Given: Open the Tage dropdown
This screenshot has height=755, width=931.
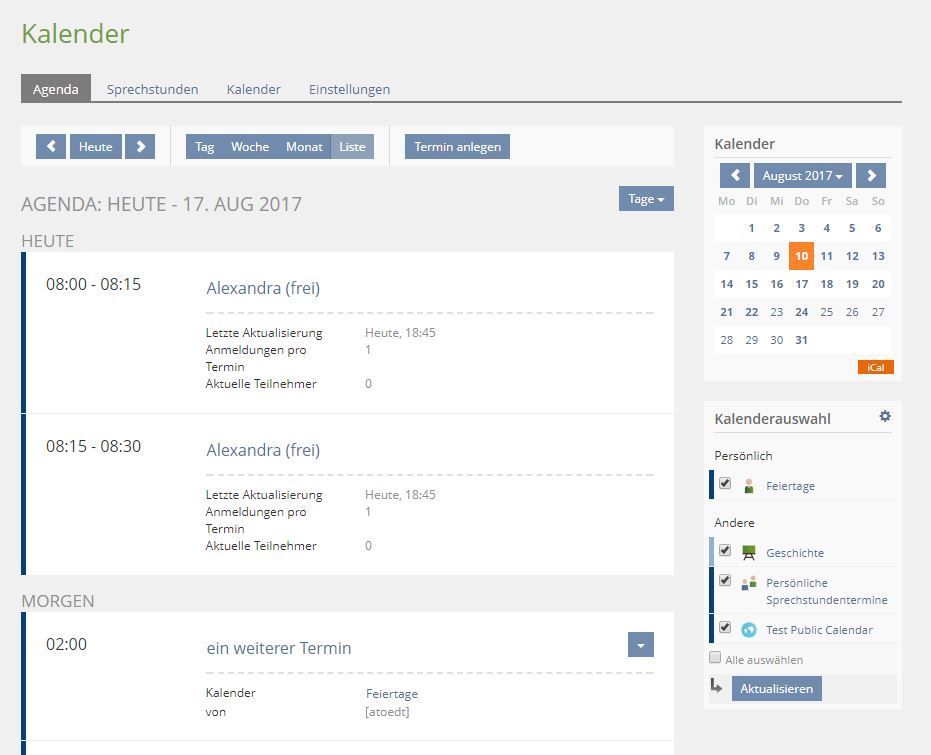Looking at the screenshot, I should 646,199.
